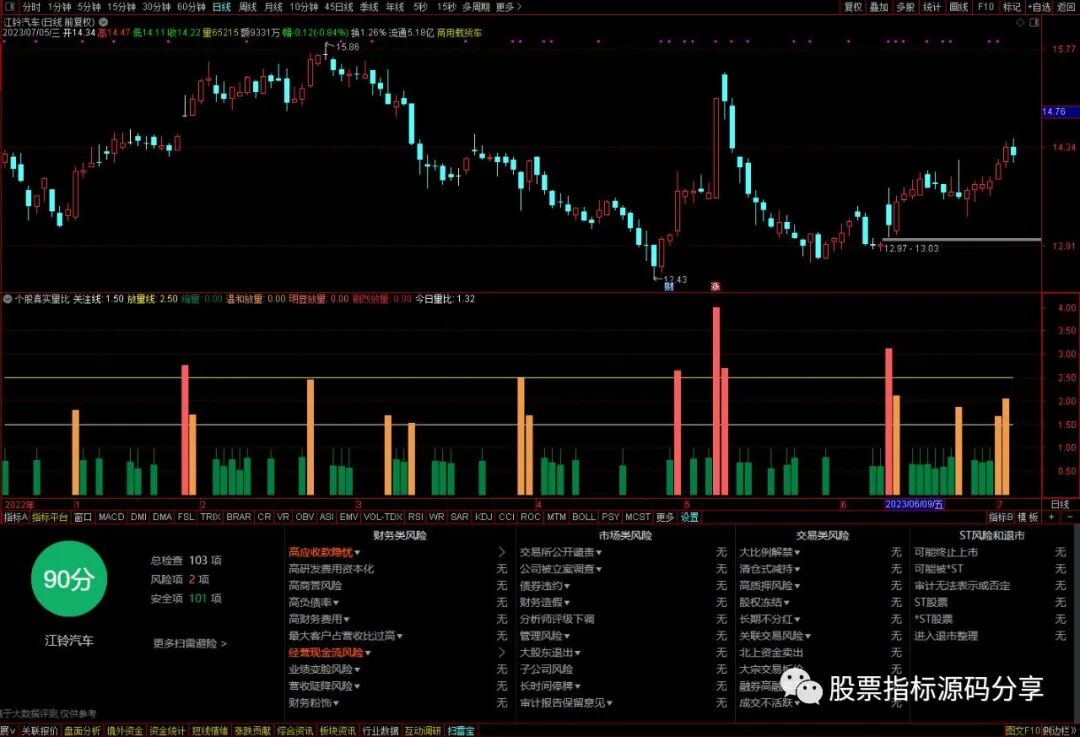1080x737 pixels.
Task: Expand 更多 periods in top bar
Action: [x=508, y=6]
